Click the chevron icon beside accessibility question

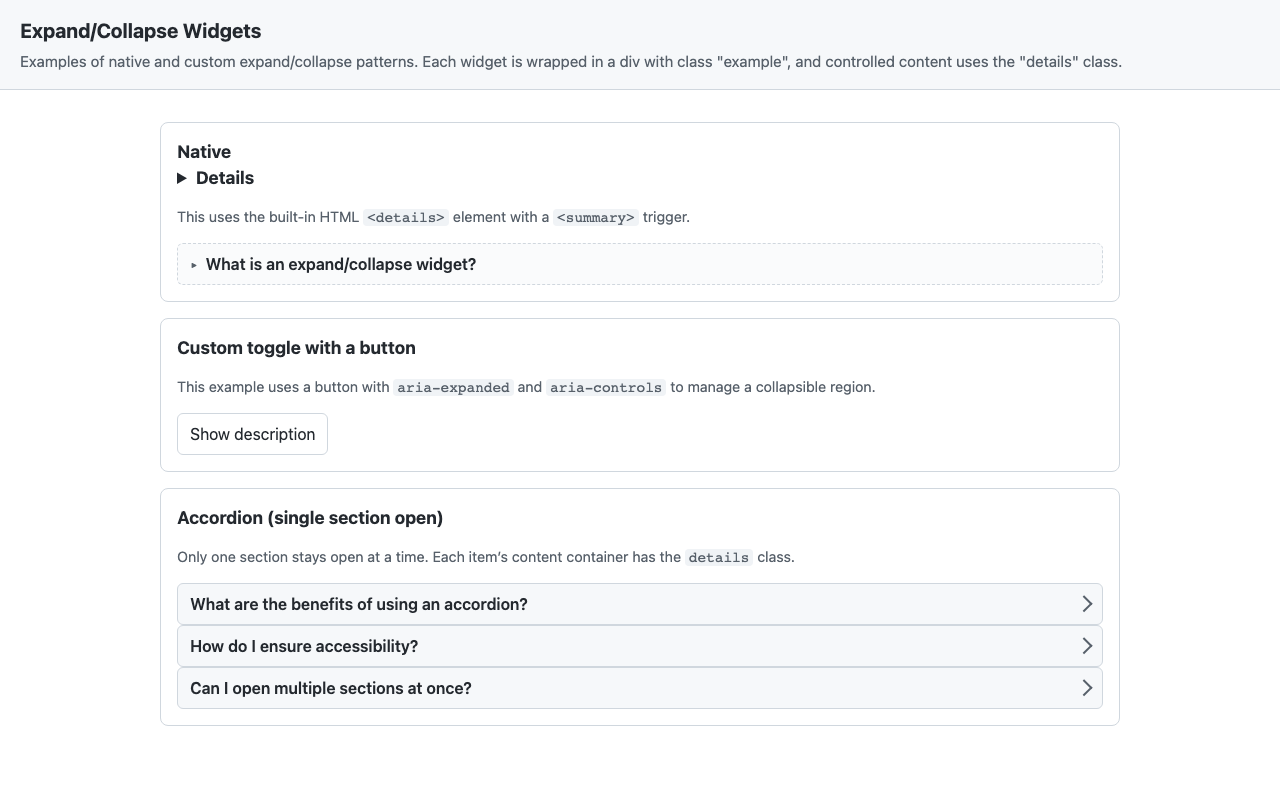[1087, 645]
